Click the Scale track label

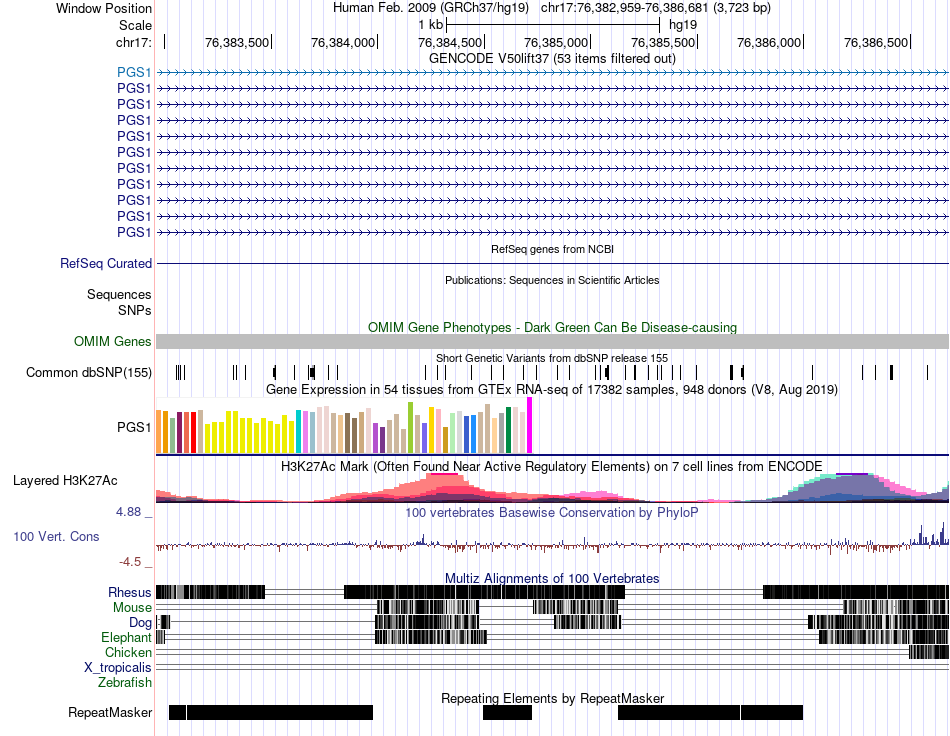135,25
